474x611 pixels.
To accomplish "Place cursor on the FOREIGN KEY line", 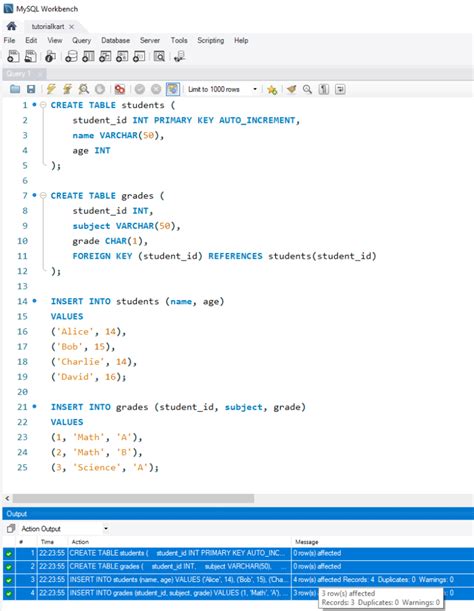I will click(224, 256).
